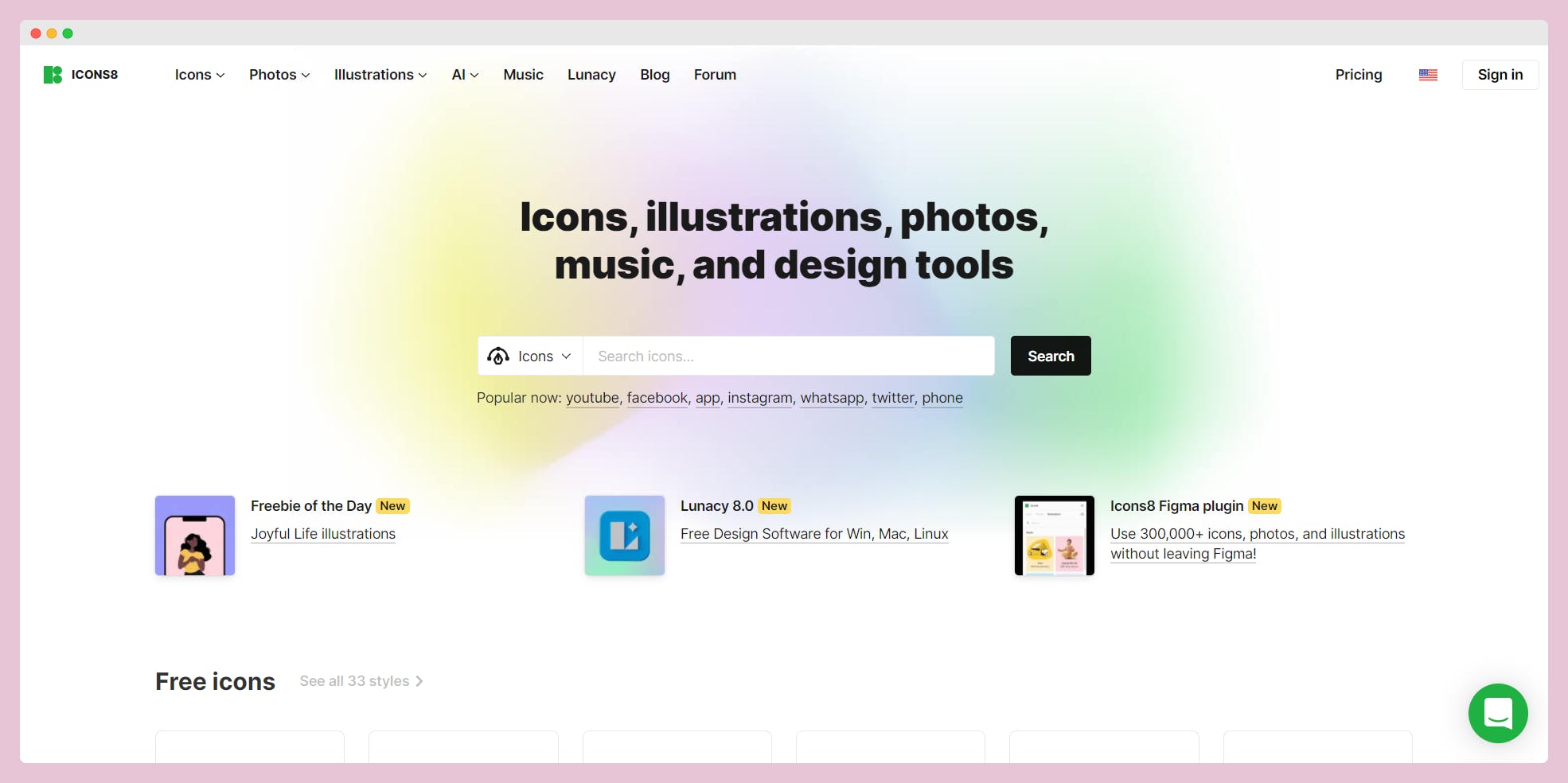The width and height of the screenshot is (1568, 783).
Task: Expand the Illustrations navigation menu
Action: [x=380, y=75]
